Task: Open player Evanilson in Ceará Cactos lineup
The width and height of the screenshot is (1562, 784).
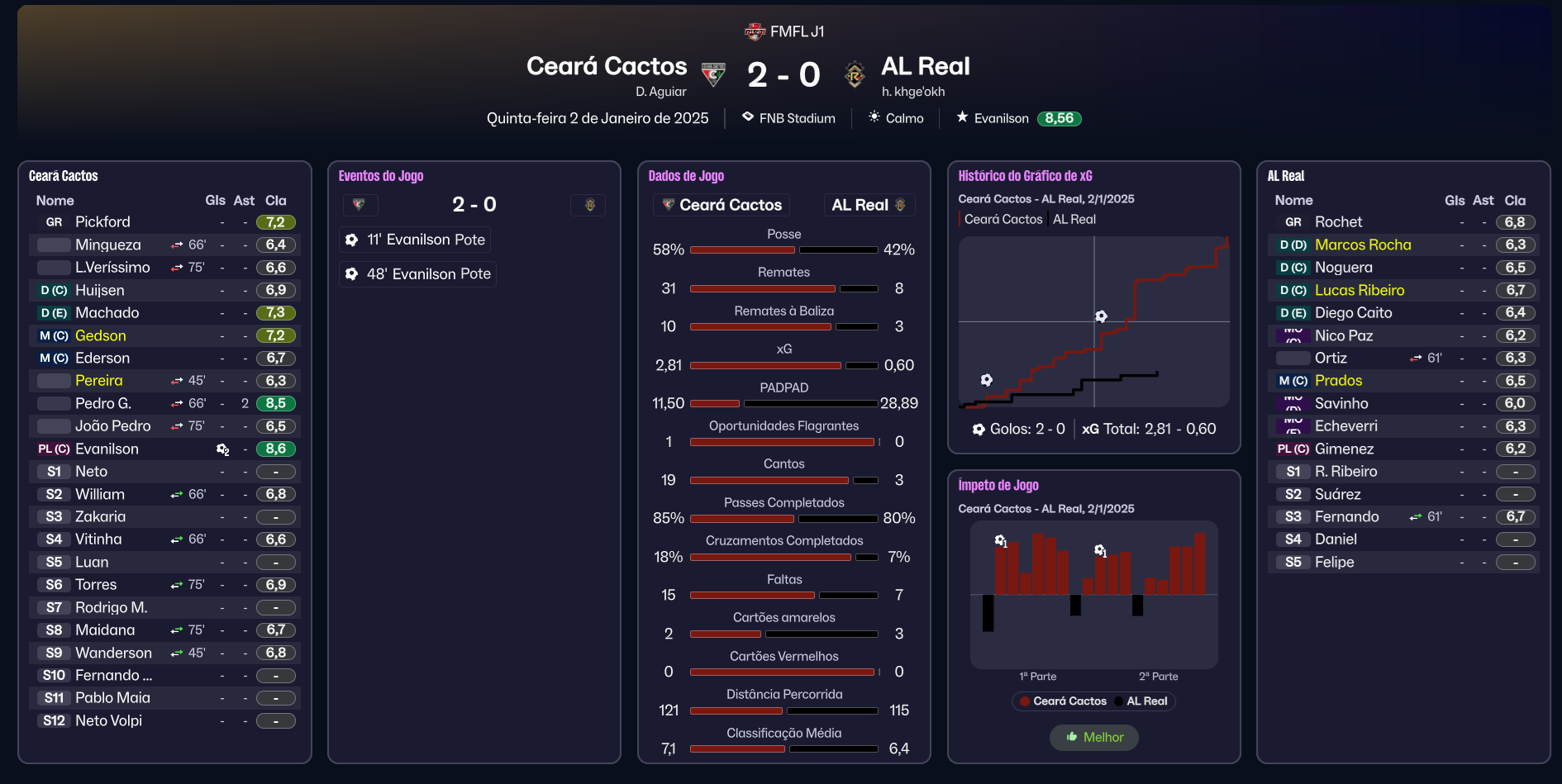Action: point(107,449)
